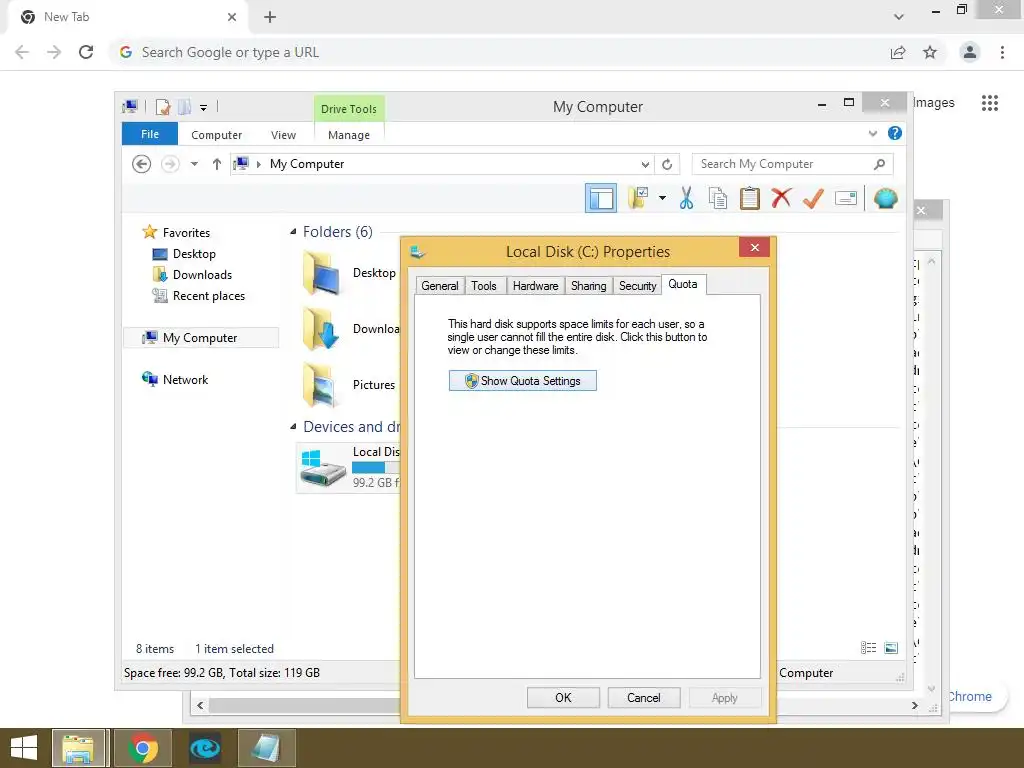Collapse the ribbon with the chevron
Viewport: 1024px width, 768px height.
[x=872, y=133]
